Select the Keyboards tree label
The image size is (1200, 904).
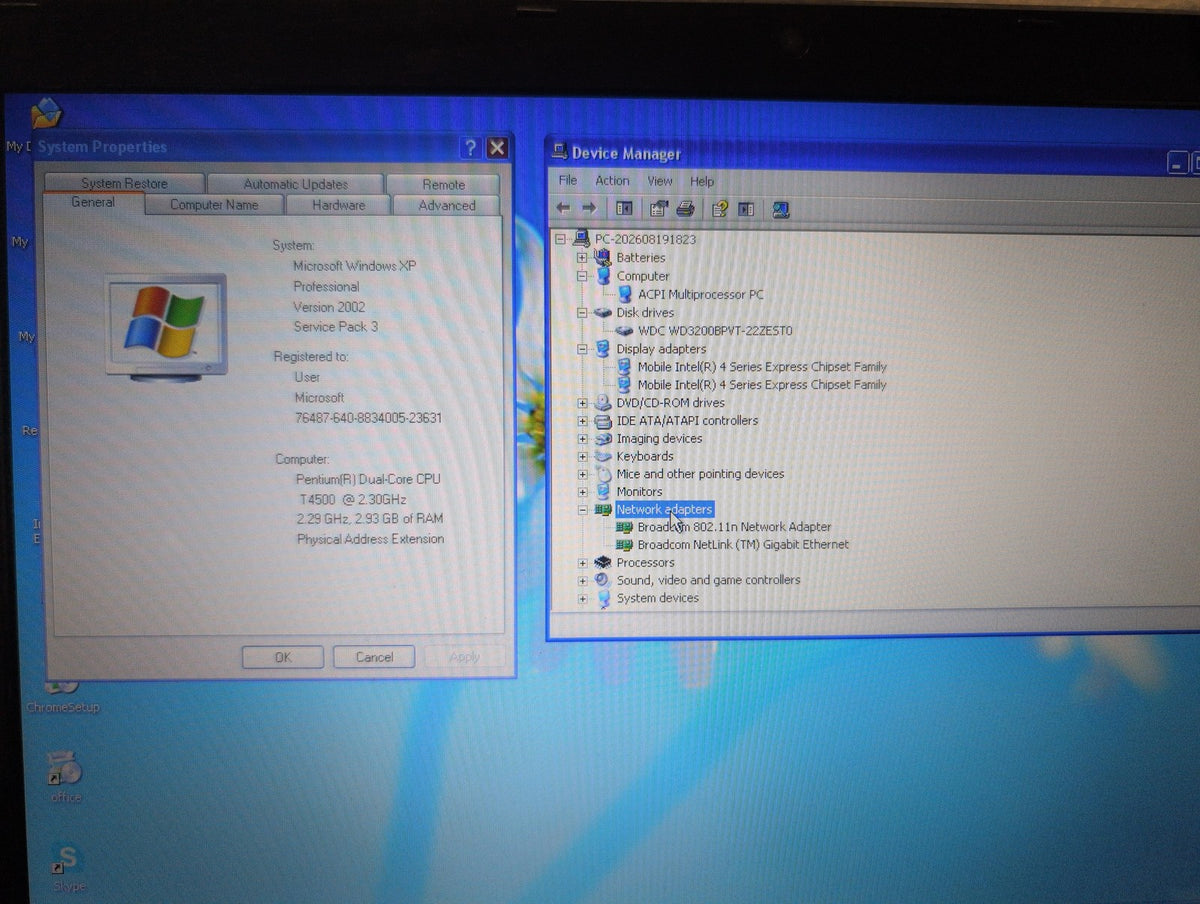click(x=645, y=456)
